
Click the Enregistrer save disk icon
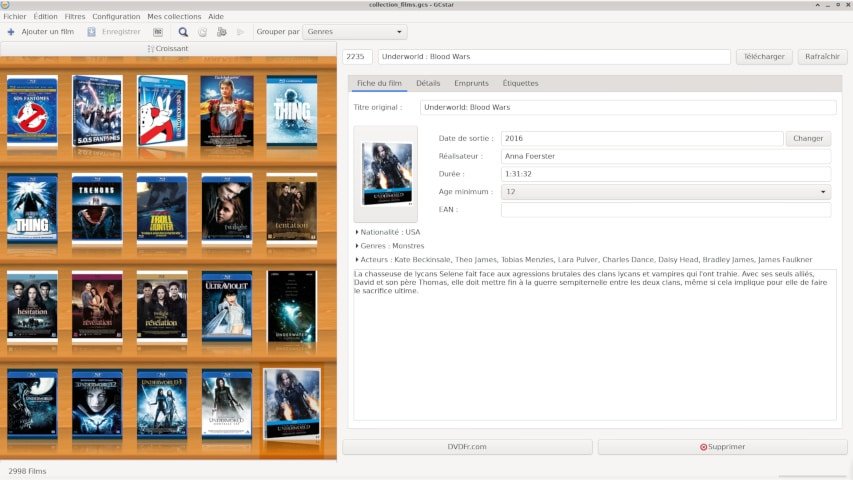(x=91, y=32)
